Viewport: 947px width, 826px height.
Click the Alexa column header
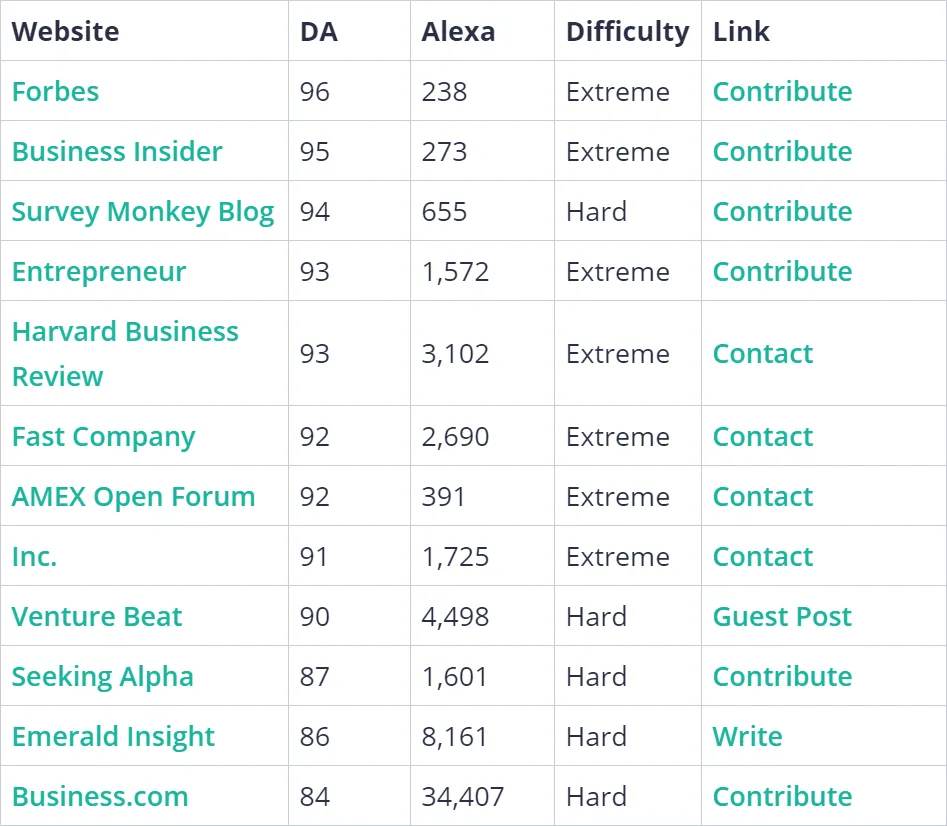pyautogui.click(x=458, y=31)
